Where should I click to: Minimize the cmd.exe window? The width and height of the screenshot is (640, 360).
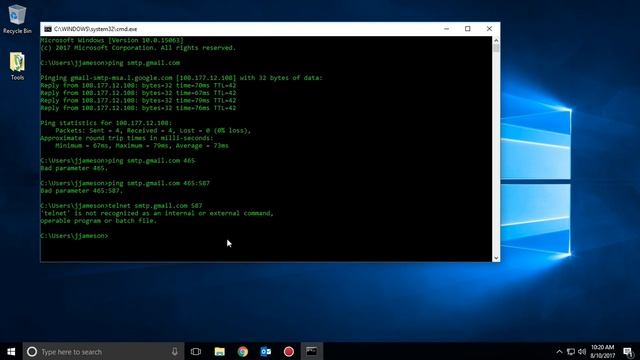(x=447, y=29)
